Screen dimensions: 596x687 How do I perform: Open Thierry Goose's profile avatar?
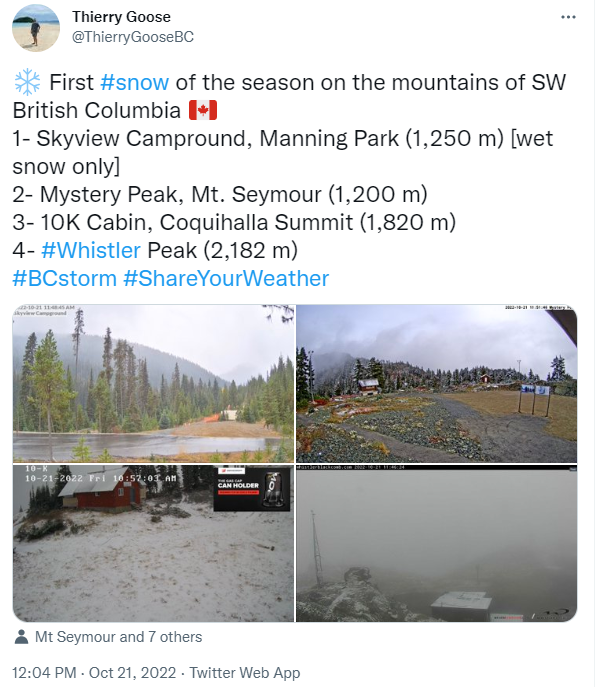point(35,28)
